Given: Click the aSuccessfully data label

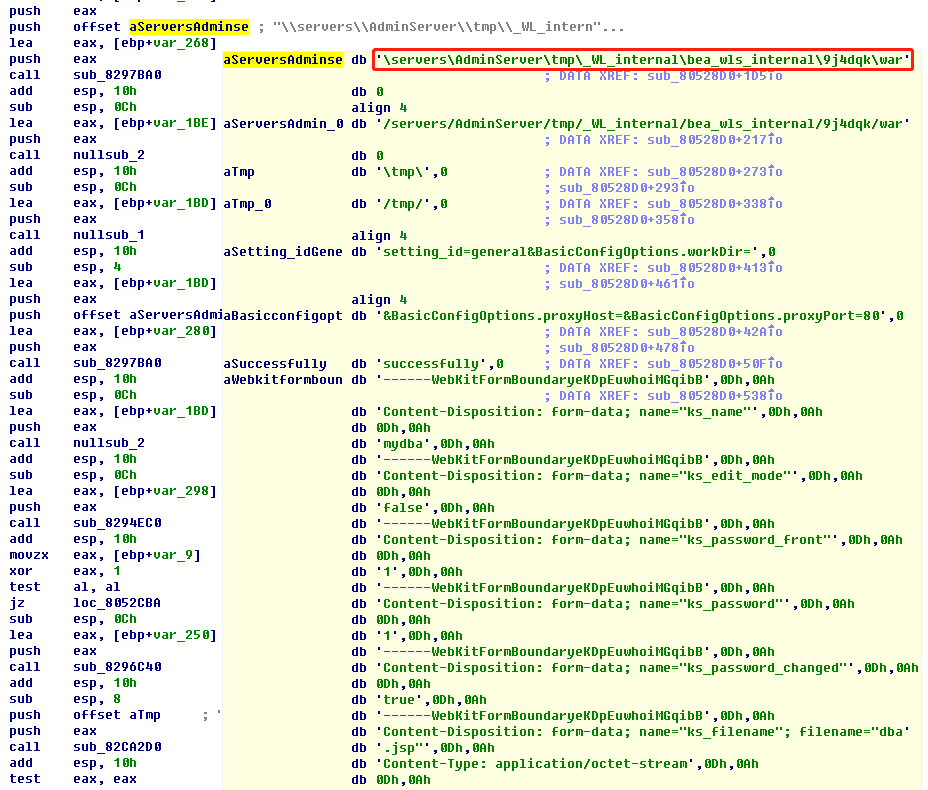Looking at the screenshot, I should pyautogui.click(x=275, y=363).
